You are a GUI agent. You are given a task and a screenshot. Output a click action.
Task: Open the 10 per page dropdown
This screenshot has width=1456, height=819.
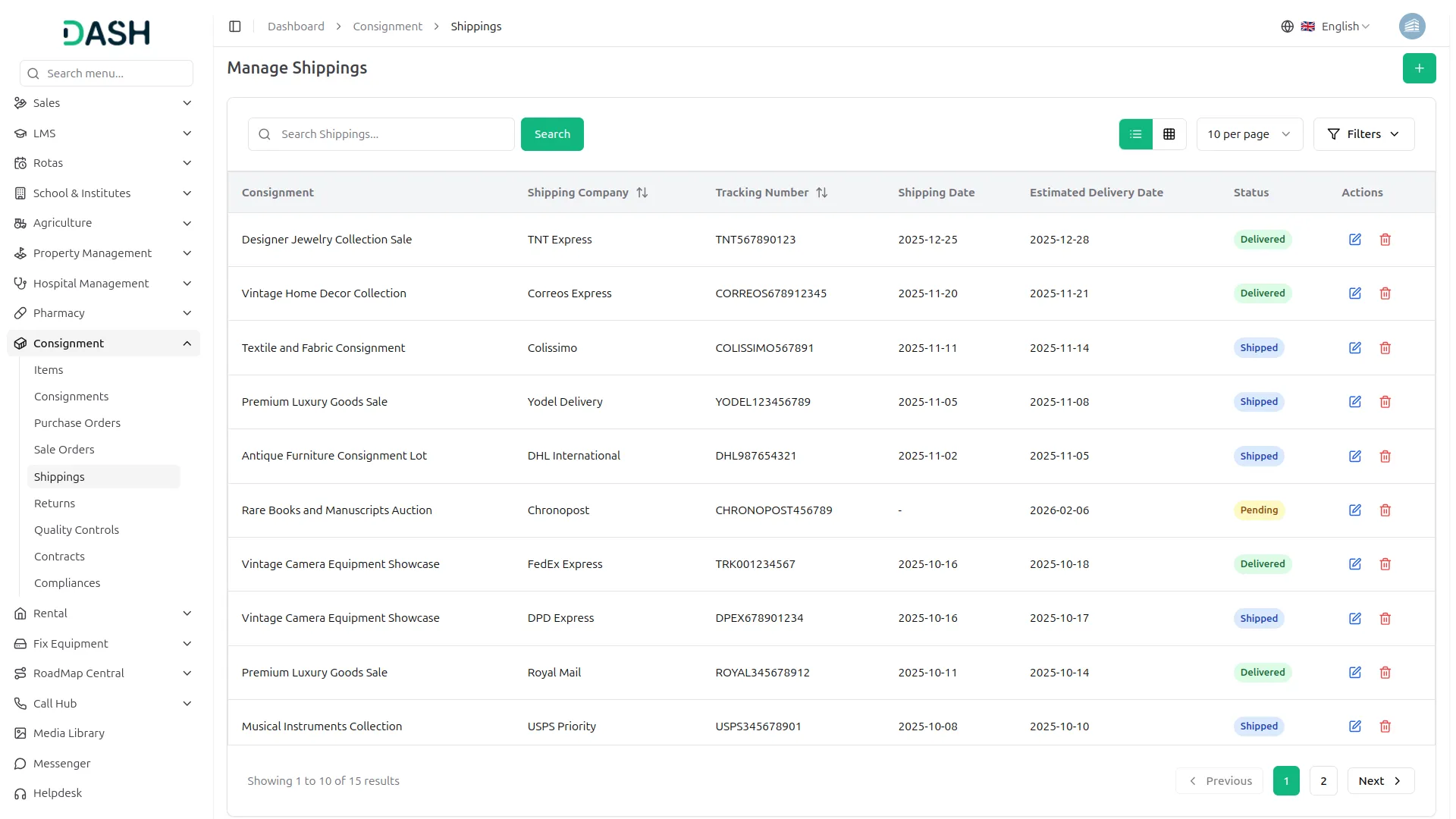pos(1248,134)
